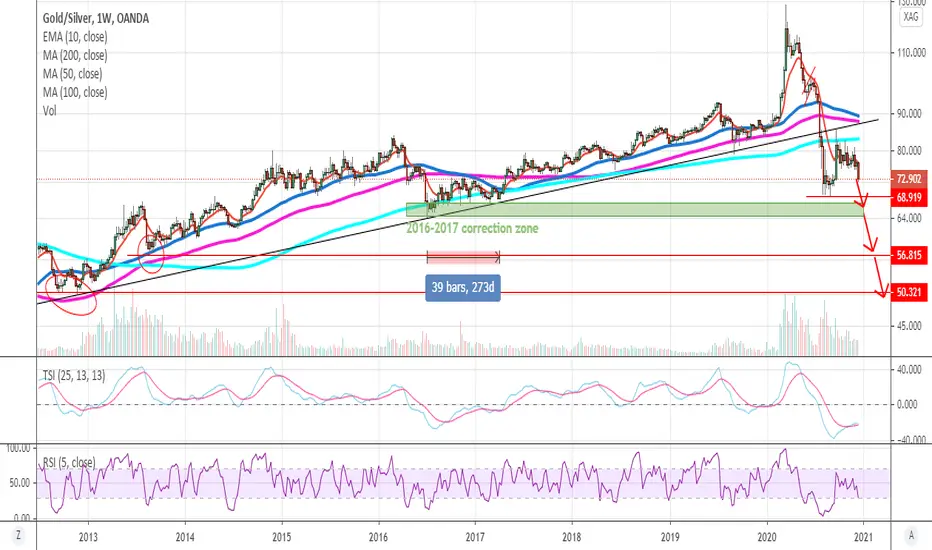Click the 2018 label on time axis
932x550 pixels.
coord(572,538)
